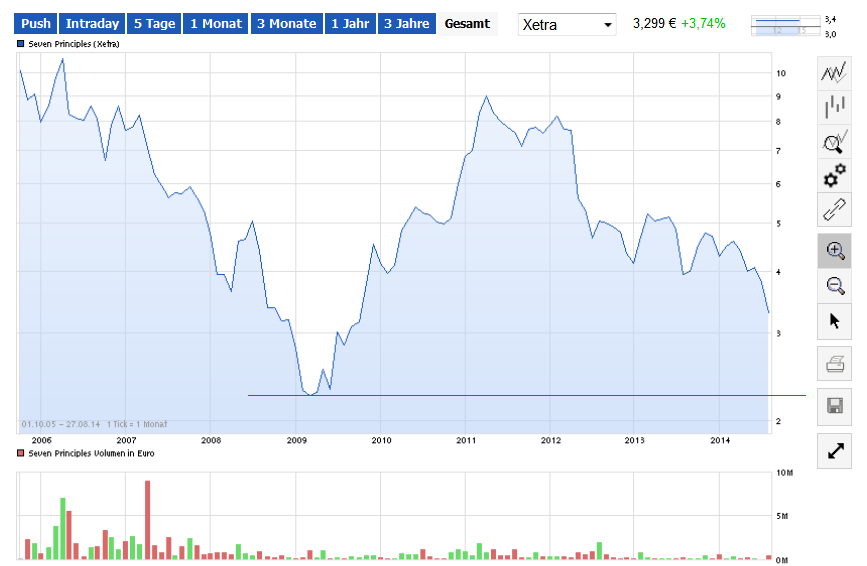The width and height of the screenshot is (867, 566).
Task: Open the chart analysis tool with magnifier
Action: 835,143
